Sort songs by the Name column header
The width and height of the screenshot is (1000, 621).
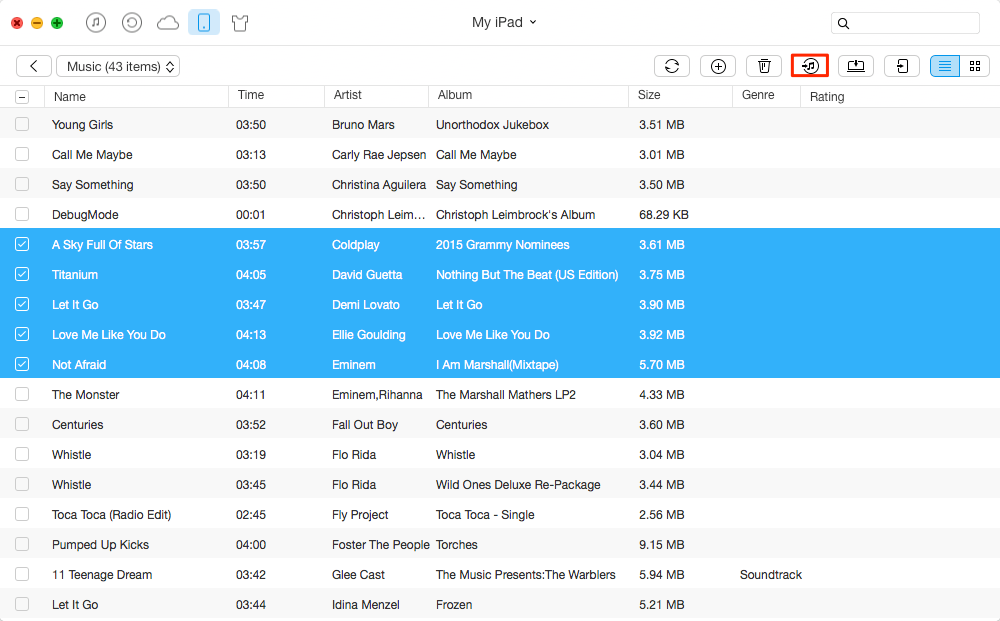(70, 97)
